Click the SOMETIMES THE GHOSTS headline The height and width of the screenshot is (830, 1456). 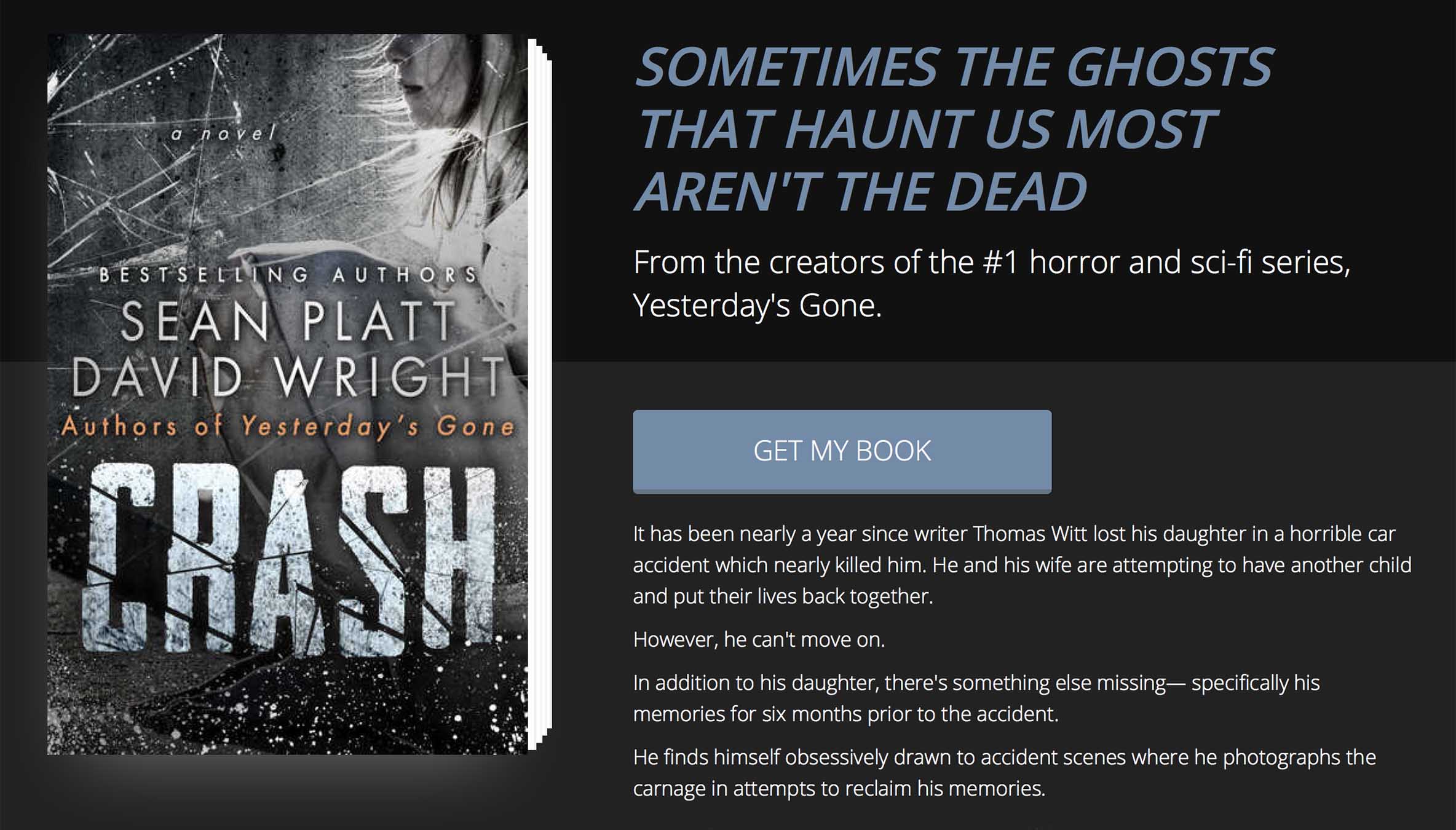pyautogui.click(x=954, y=66)
